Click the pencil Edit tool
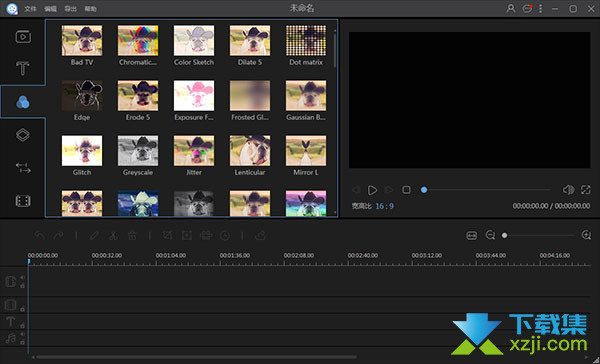The image size is (600, 364). pyautogui.click(x=94, y=235)
